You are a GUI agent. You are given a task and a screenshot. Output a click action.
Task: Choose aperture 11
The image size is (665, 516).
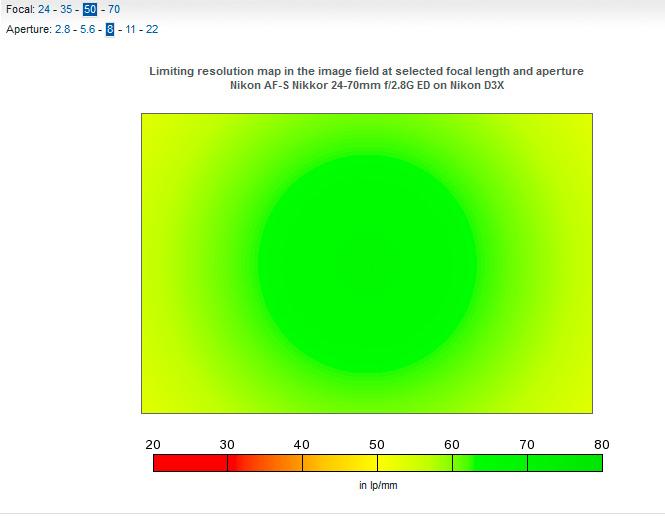130,29
